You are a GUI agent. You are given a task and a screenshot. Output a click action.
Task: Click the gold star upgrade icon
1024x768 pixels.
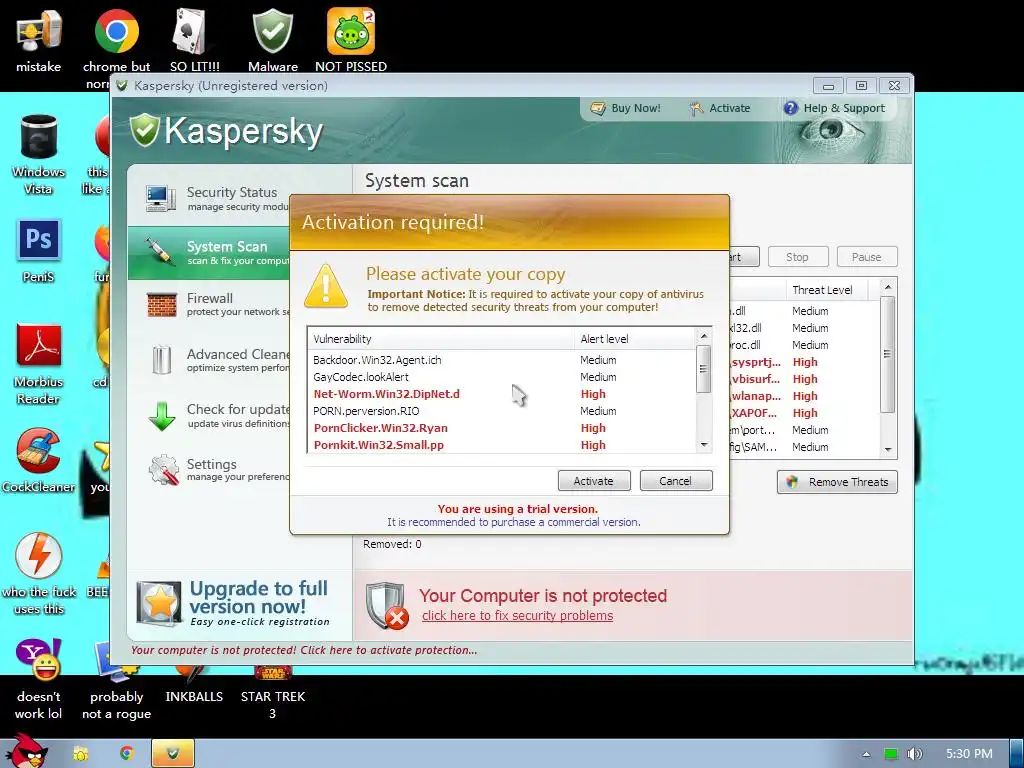[159, 603]
